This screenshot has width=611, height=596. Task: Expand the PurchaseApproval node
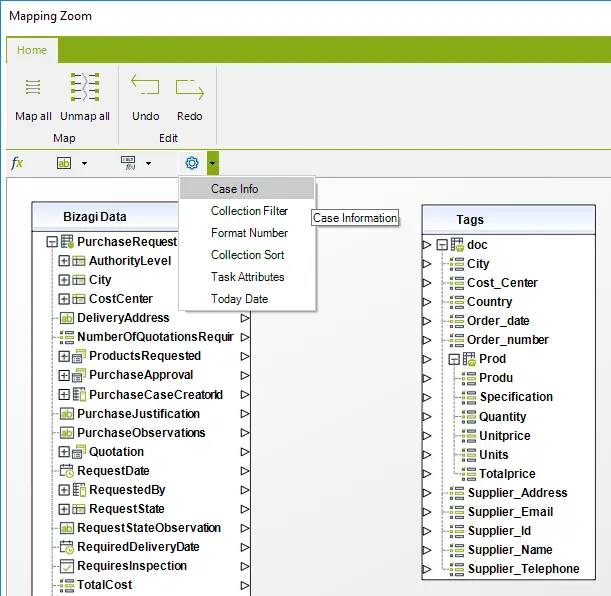[x=64, y=375]
